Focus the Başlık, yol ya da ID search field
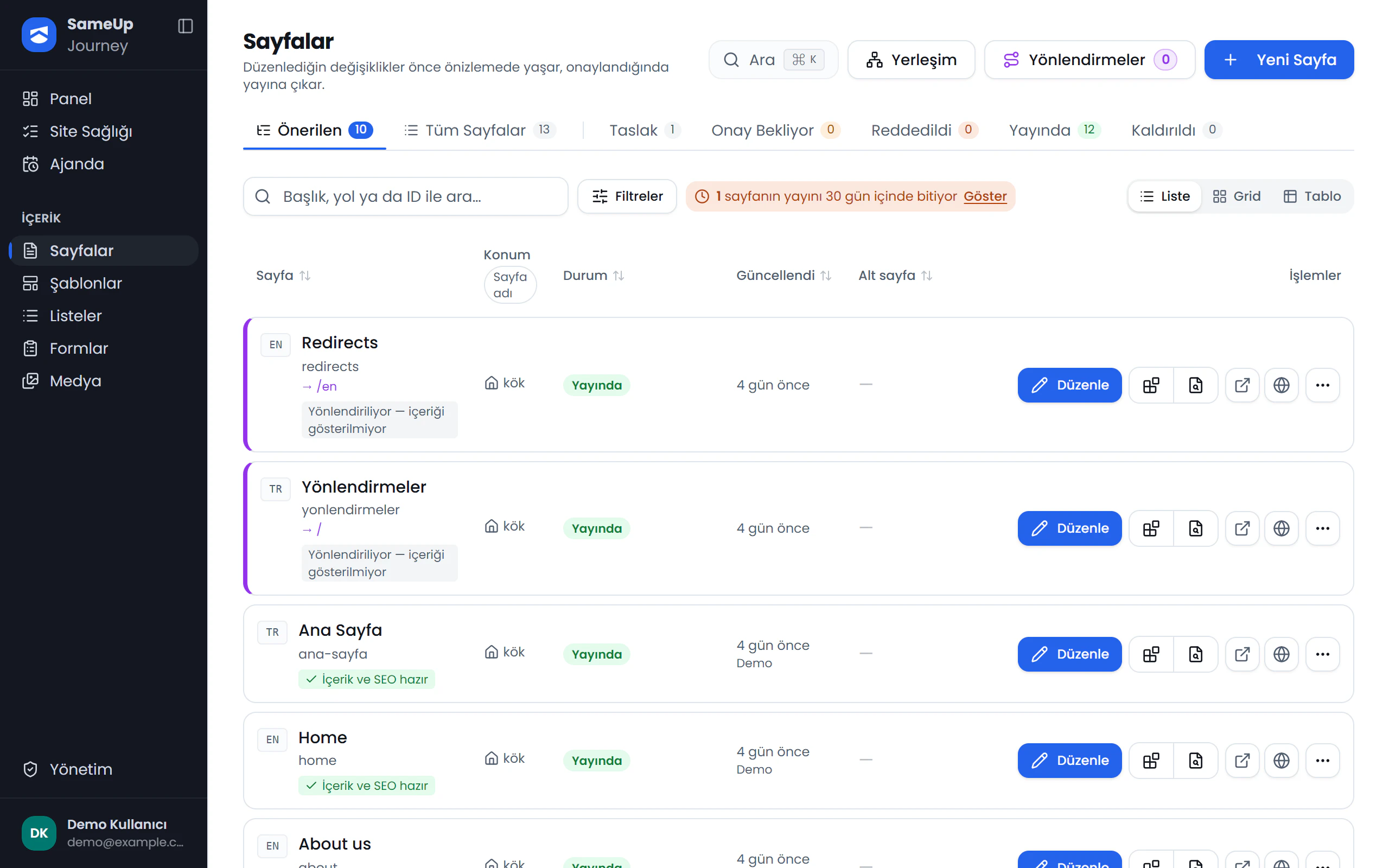The width and height of the screenshot is (1389, 868). (405, 196)
